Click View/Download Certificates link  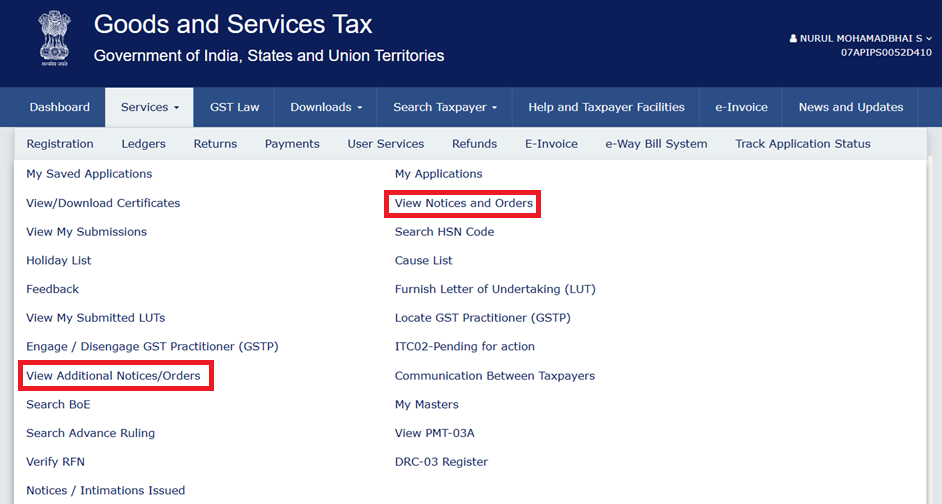pyautogui.click(x=103, y=203)
